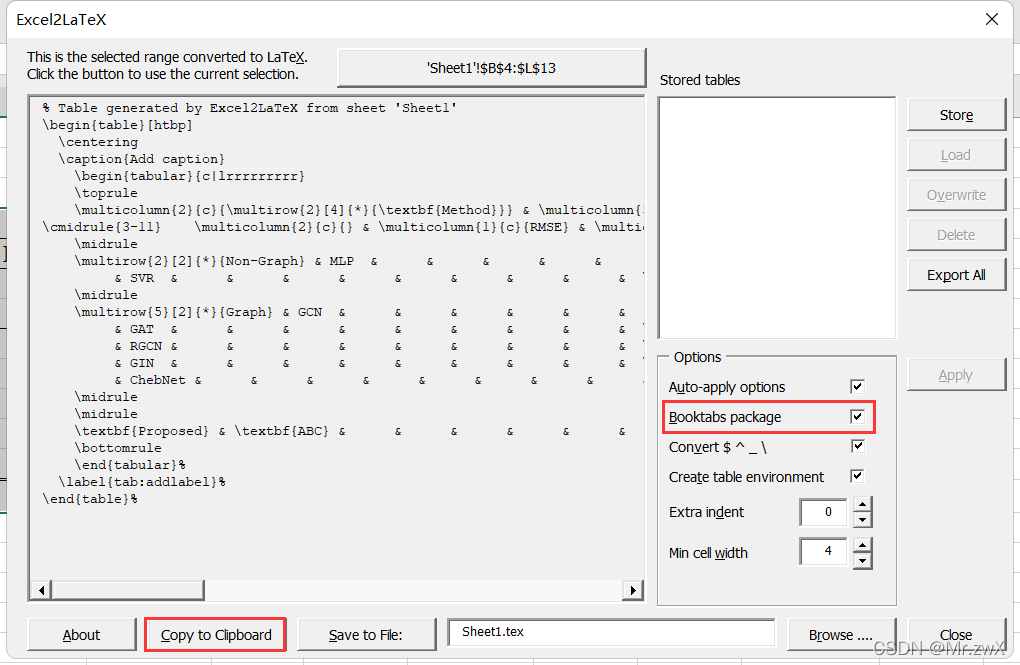This screenshot has width=1020, height=665.
Task: Uncheck Create table environment
Action: 857,476
